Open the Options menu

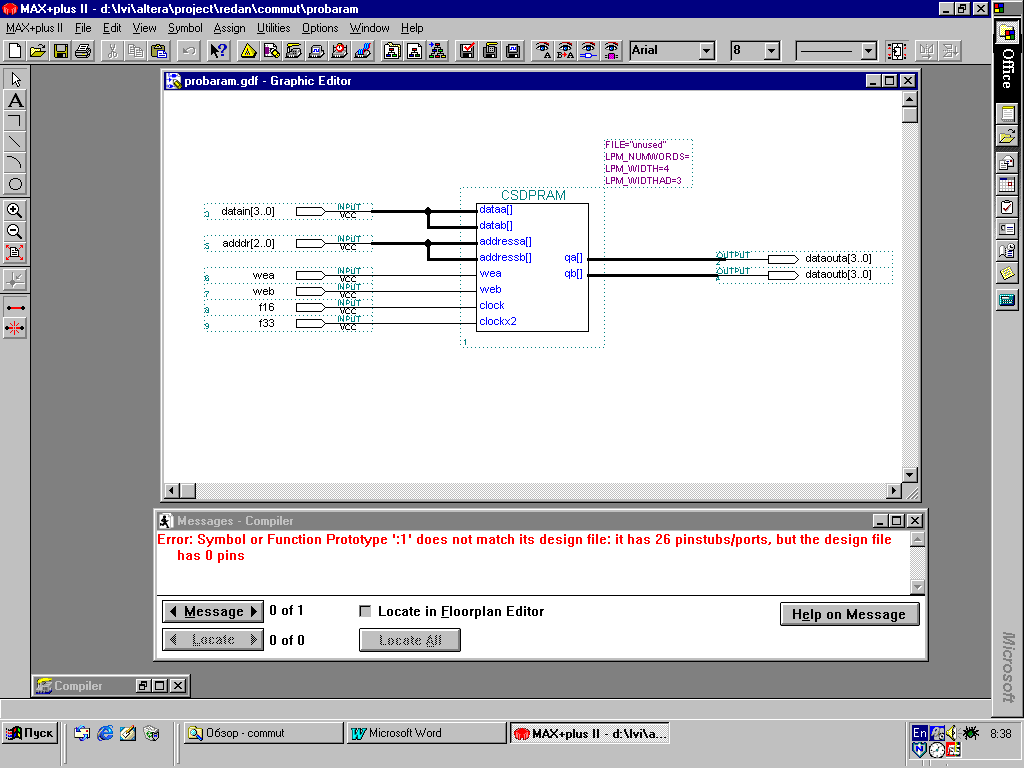(x=320, y=28)
